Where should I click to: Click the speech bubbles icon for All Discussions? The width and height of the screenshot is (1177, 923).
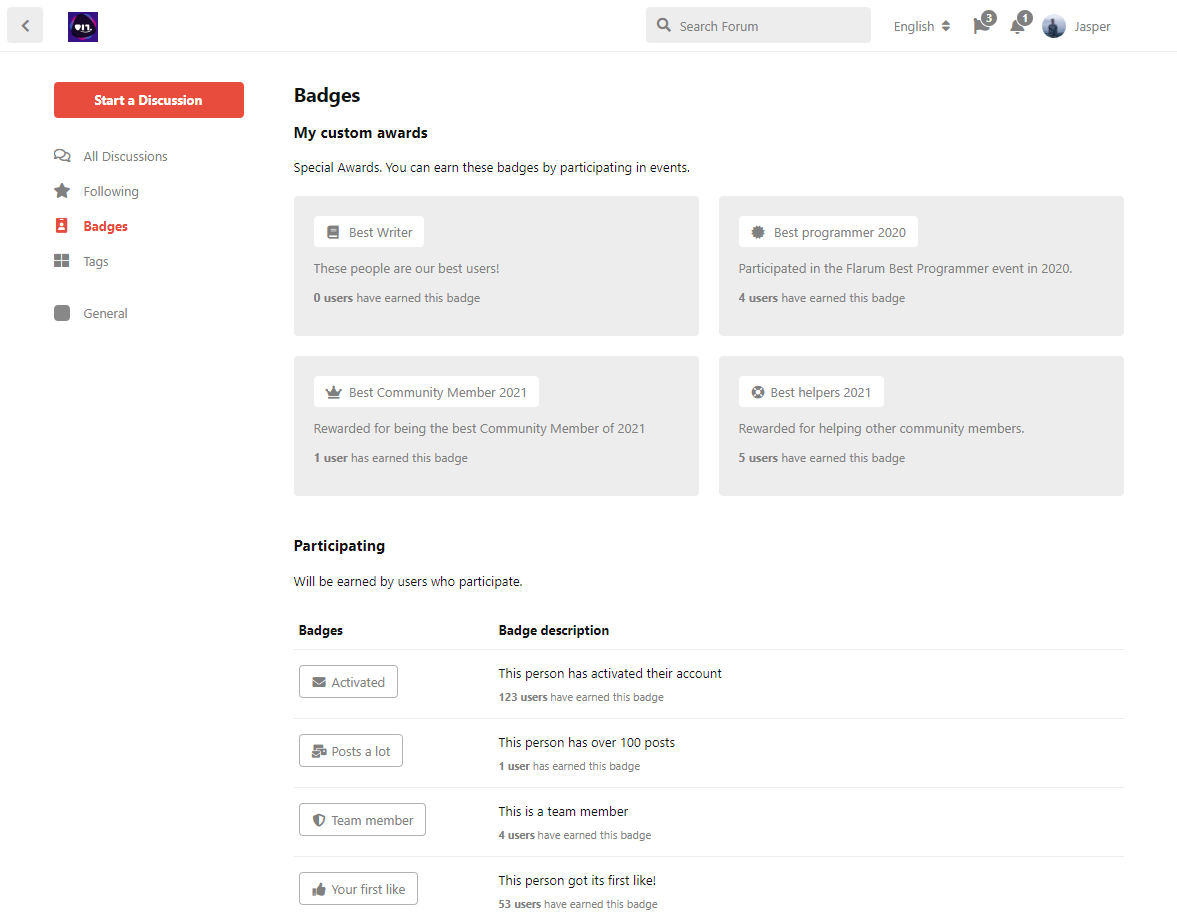[62, 155]
